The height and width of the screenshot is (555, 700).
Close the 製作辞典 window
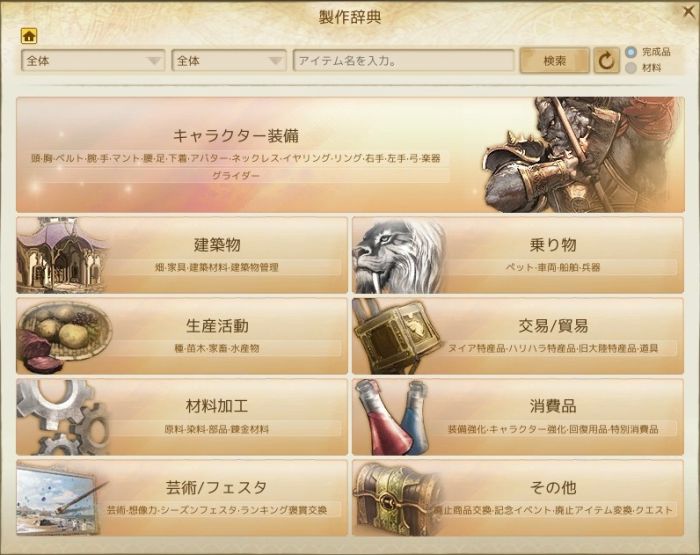click(x=690, y=12)
